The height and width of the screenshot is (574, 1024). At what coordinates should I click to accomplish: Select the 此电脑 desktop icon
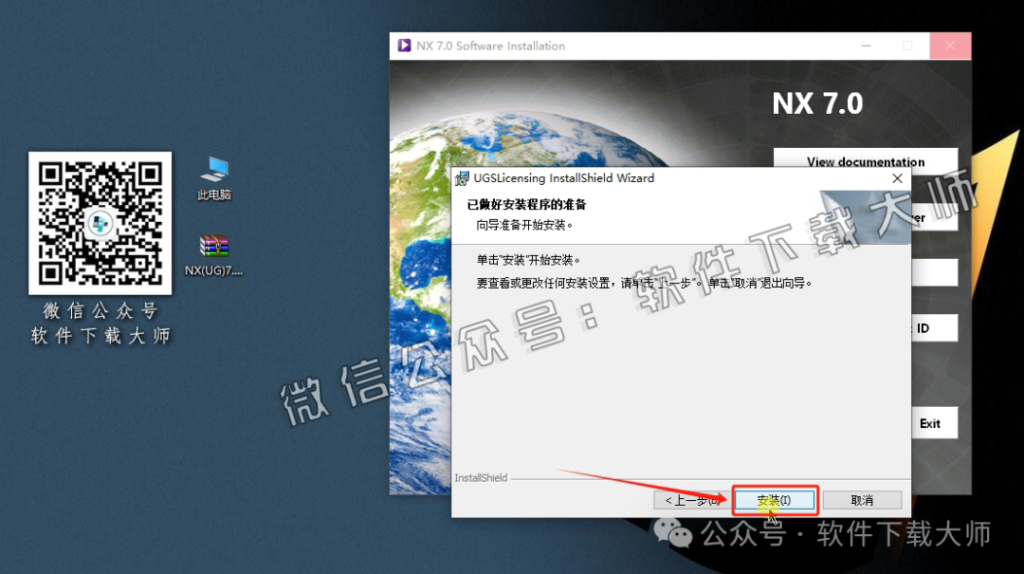(214, 178)
